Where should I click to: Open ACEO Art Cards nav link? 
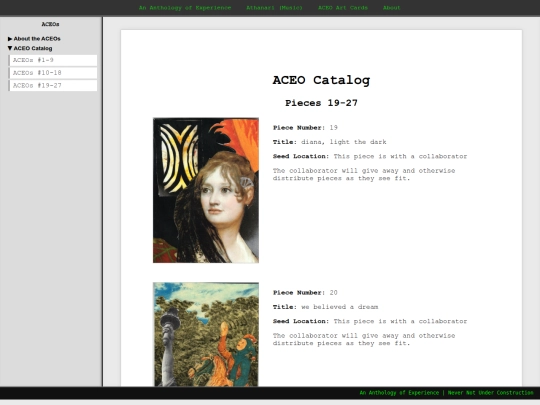[343, 8]
